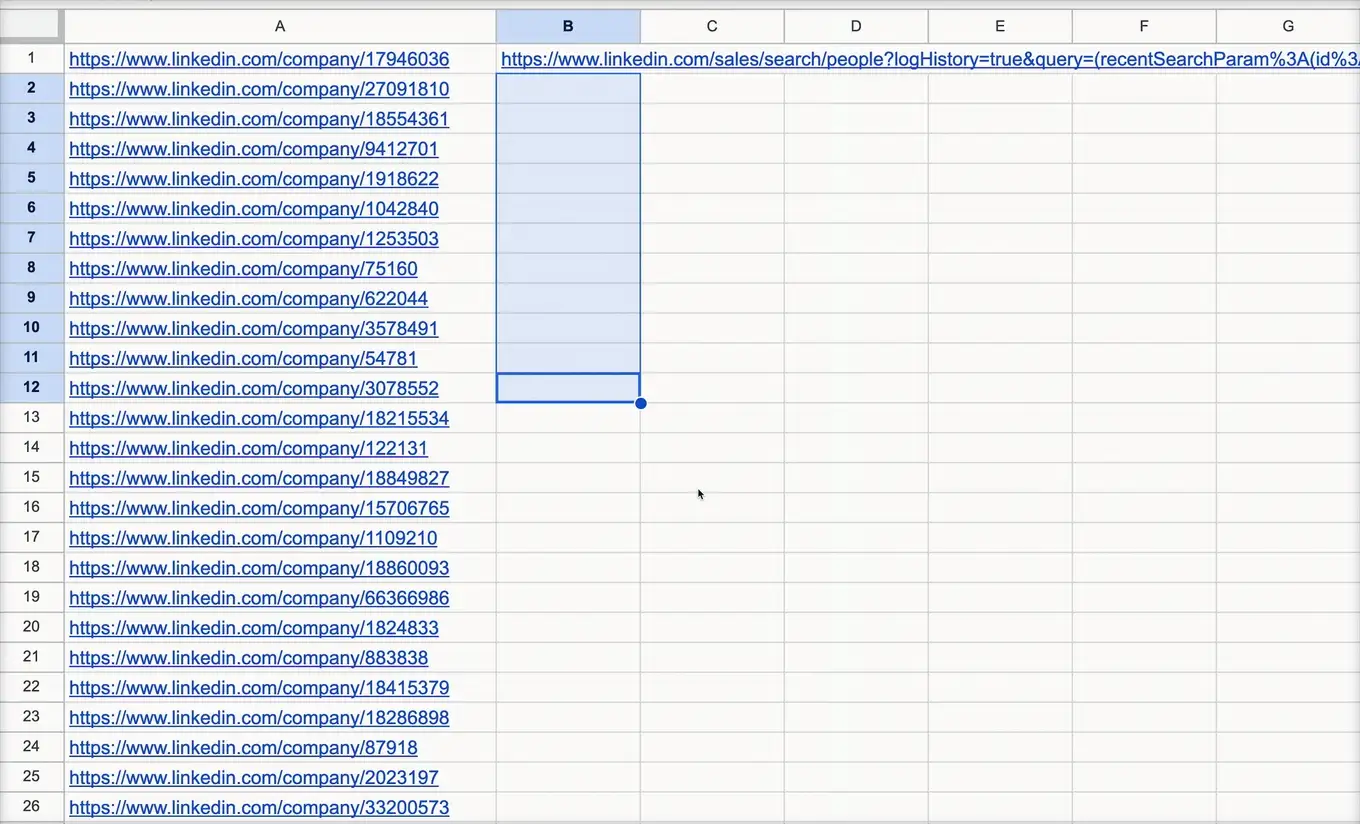The image size is (1360, 824).
Task: Click the fill handle of cell B12
Action: pyautogui.click(x=640, y=403)
